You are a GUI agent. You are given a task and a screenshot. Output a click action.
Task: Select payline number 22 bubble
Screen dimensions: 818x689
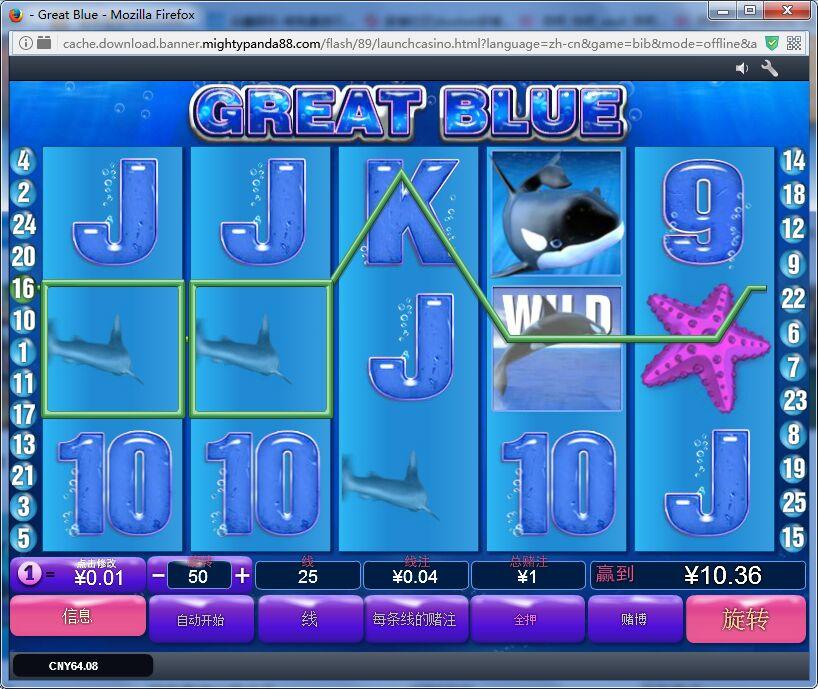793,299
